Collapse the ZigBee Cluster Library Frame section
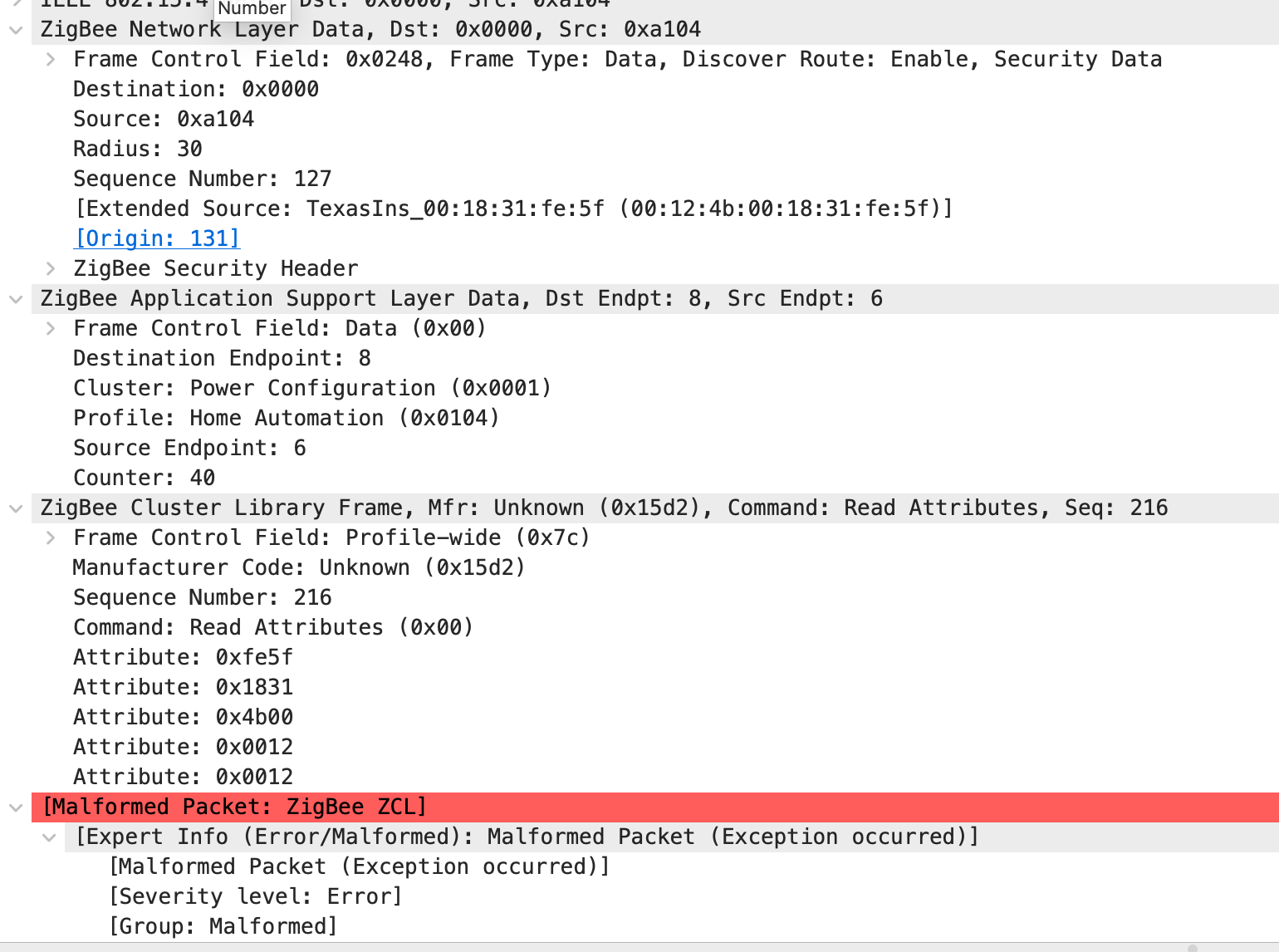The width and height of the screenshot is (1279, 952). click(x=15, y=508)
